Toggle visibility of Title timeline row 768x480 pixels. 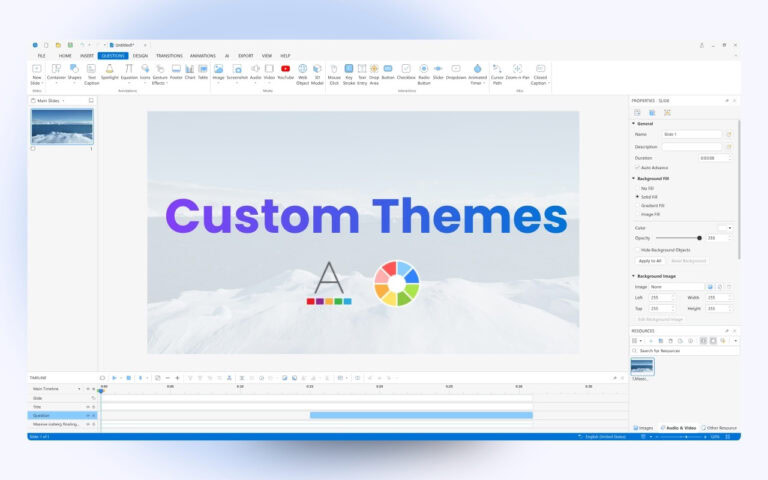point(88,407)
